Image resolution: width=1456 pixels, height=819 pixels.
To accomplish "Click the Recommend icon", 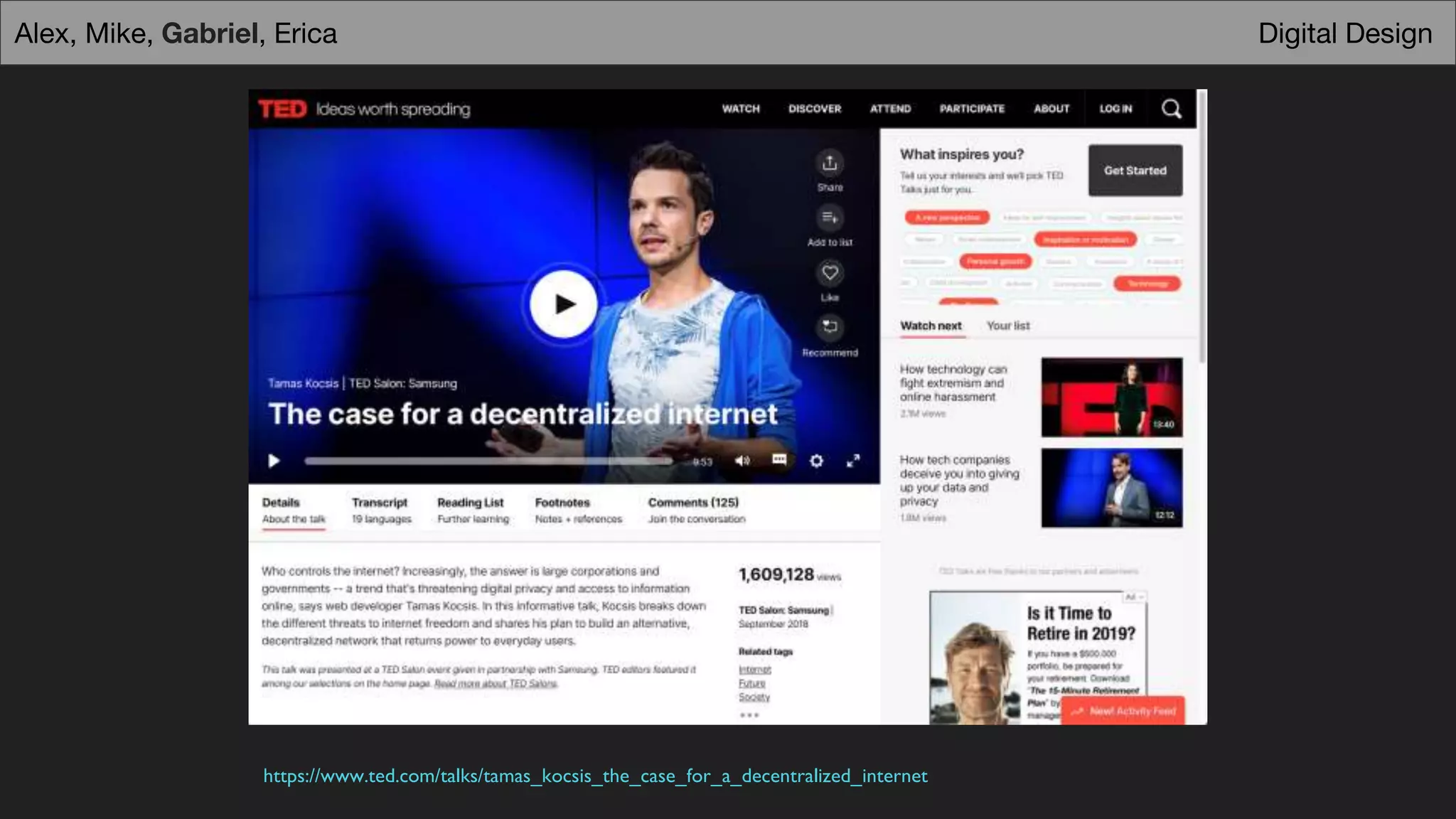I will click(830, 327).
